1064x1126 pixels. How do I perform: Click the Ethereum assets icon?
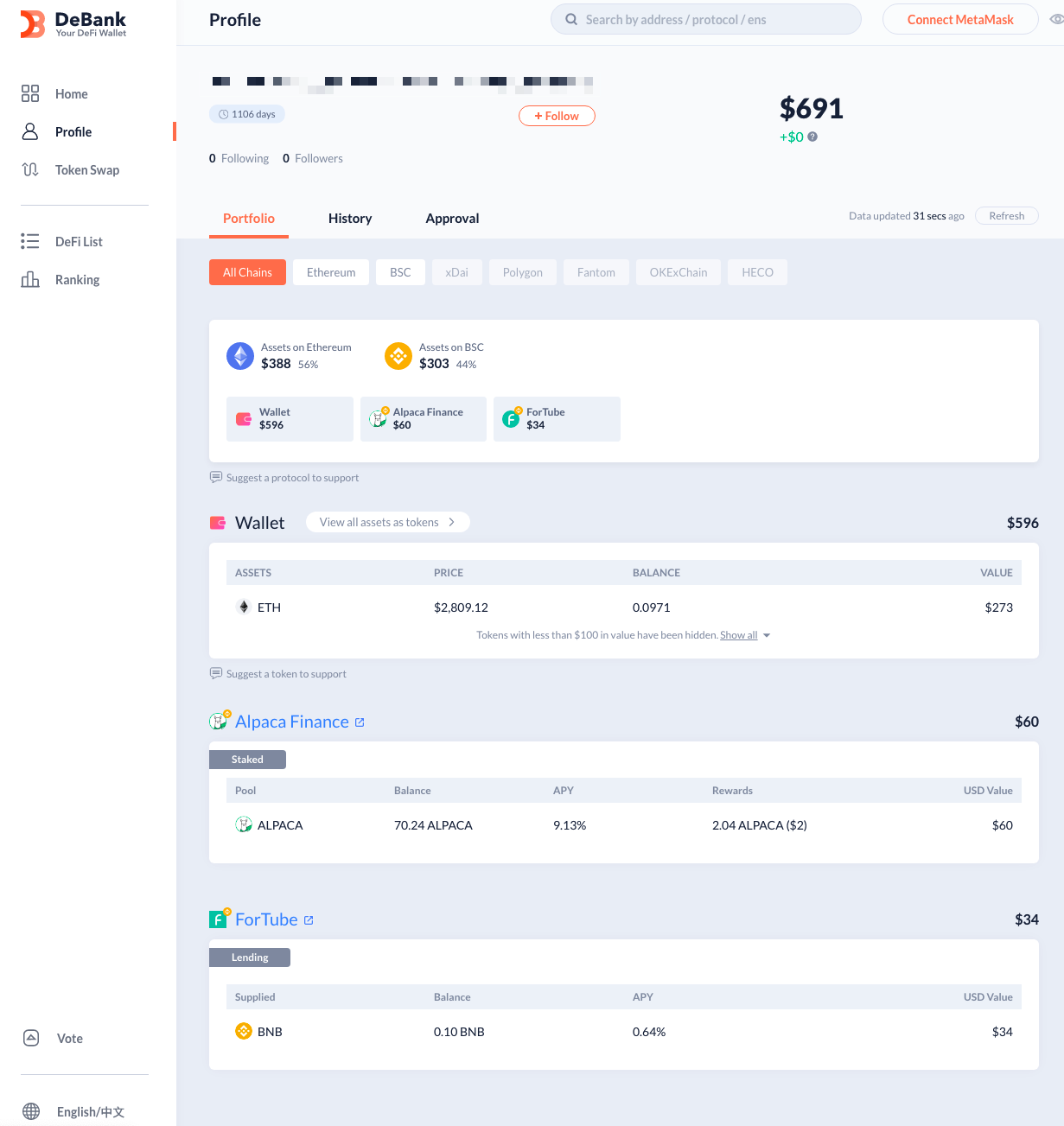coord(240,356)
